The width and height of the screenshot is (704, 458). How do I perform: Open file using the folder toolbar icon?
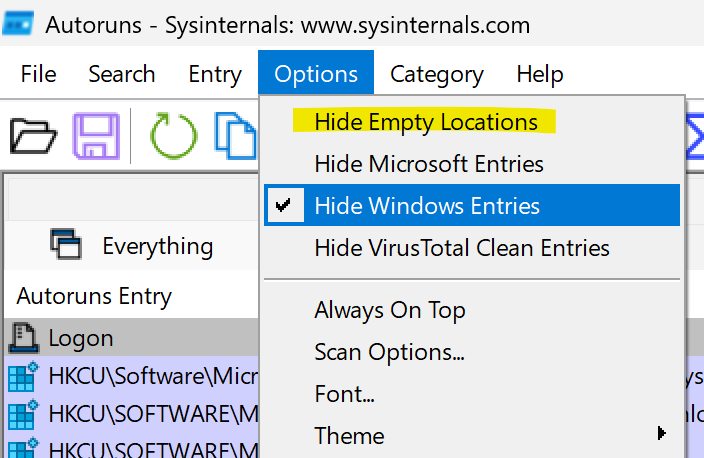[x=33, y=136]
